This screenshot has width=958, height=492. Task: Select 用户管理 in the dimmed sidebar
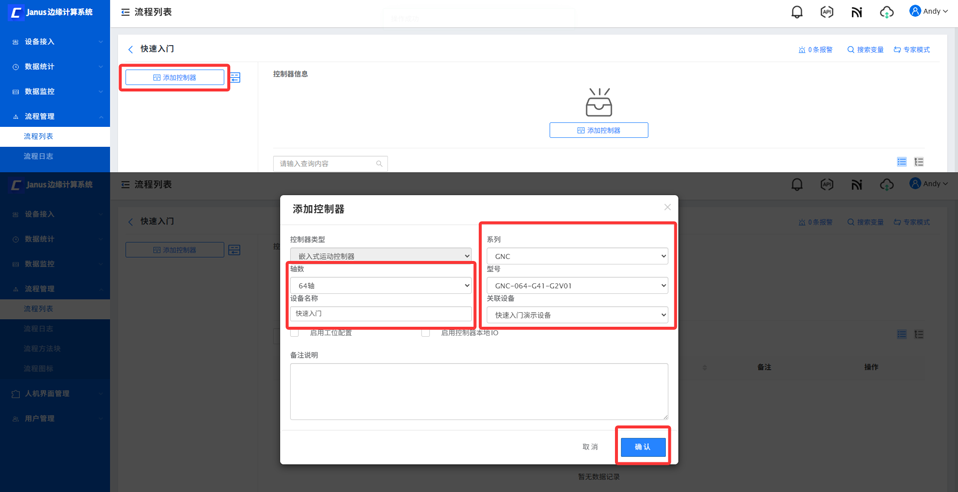click(x=40, y=418)
